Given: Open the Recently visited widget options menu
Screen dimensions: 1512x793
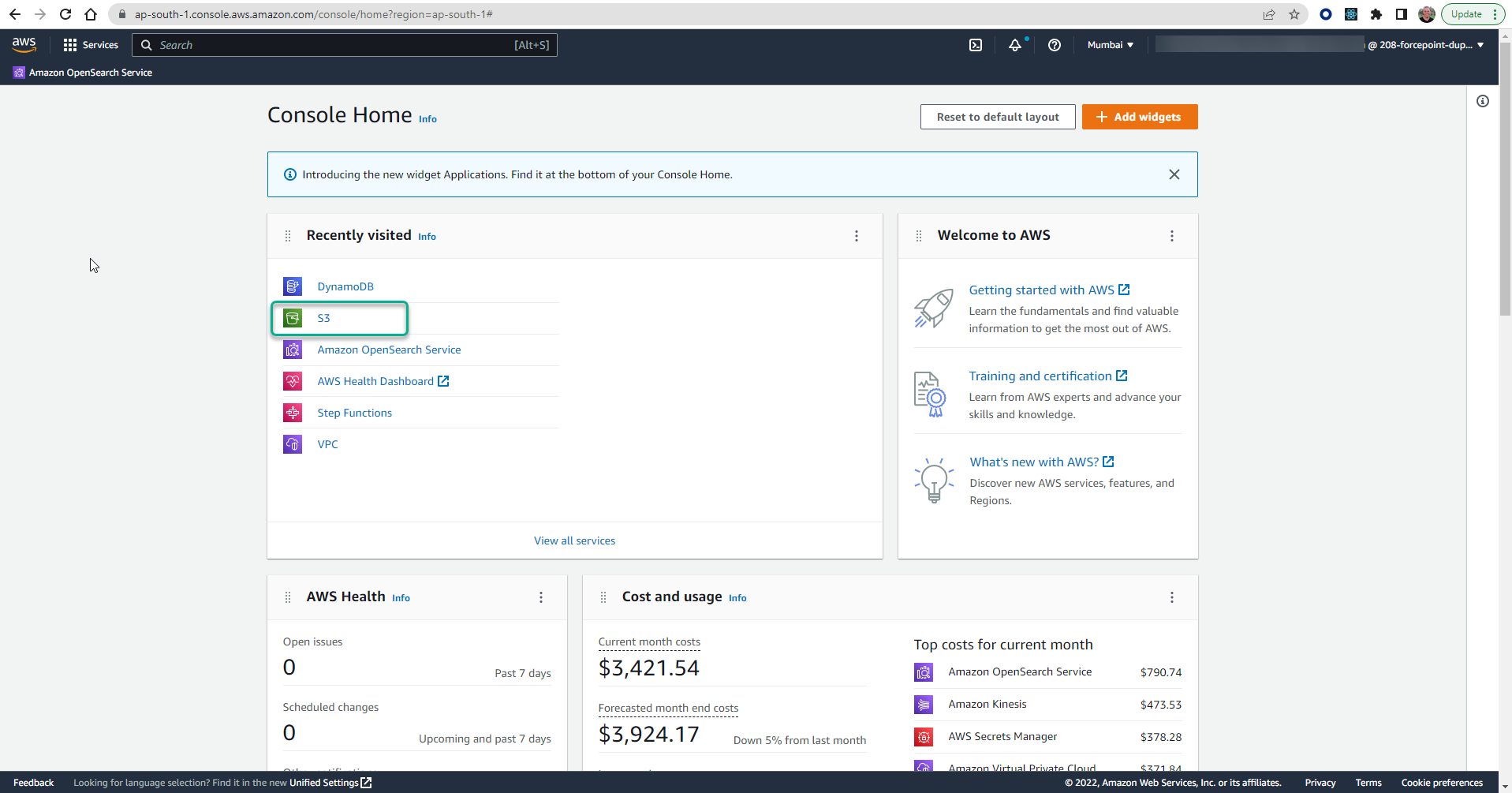Looking at the screenshot, I should coord(856,235).
